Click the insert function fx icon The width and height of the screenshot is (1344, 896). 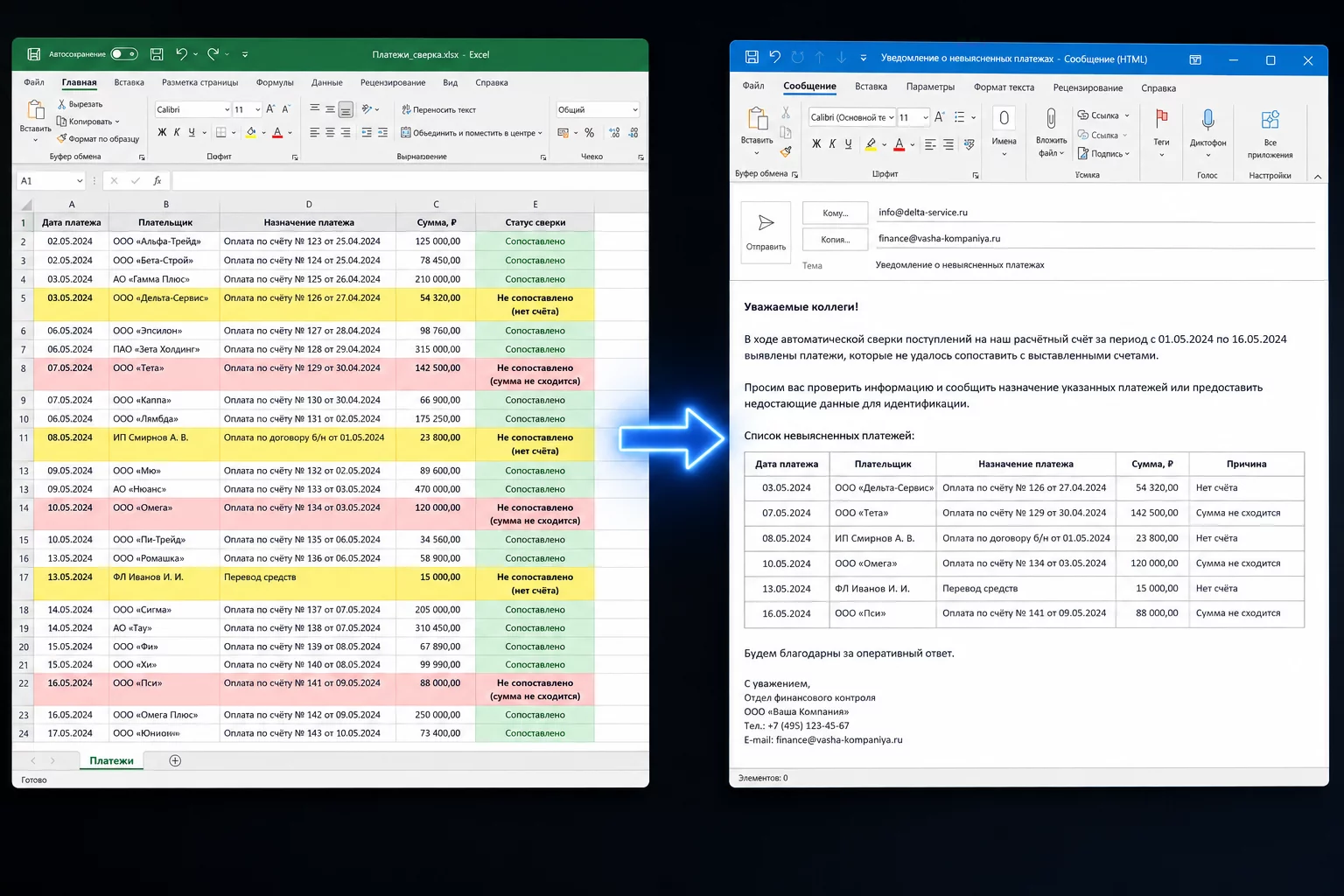[x=157, y=180]
